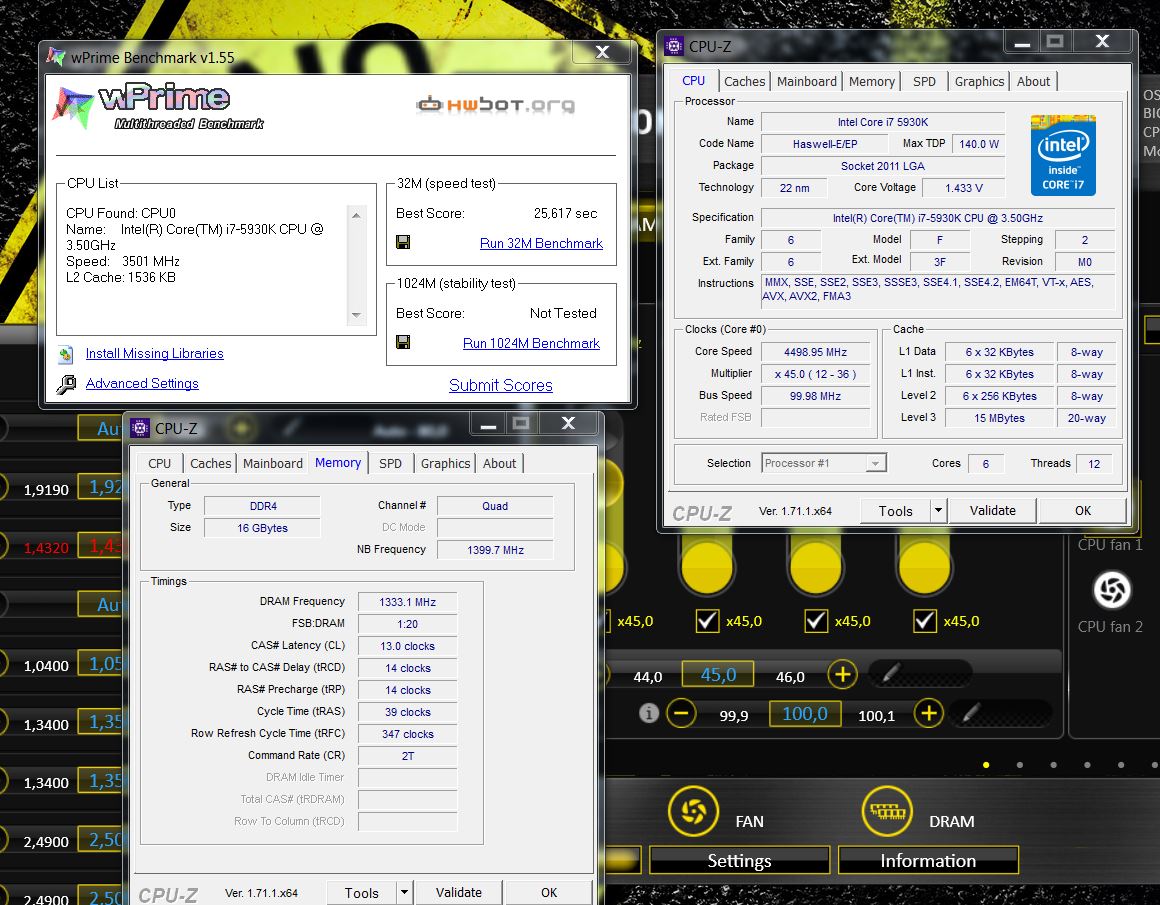Screen dimensions: 1160x905
Task: Click the Information button under DRAM
Action: pyautogui.click(x=928, y=861)
